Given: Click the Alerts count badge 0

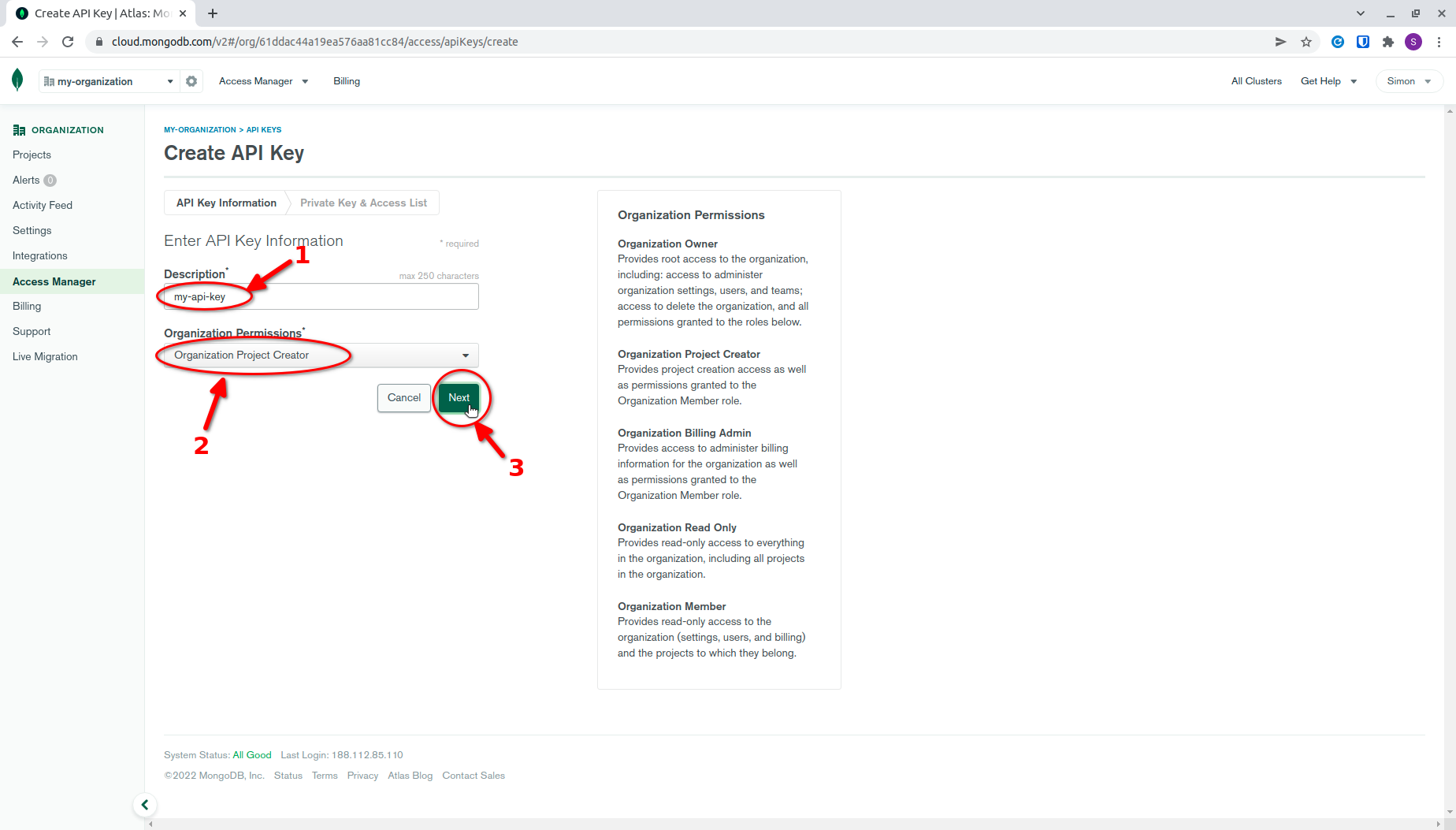Looking at the screenshot, I should pos(50,181).
